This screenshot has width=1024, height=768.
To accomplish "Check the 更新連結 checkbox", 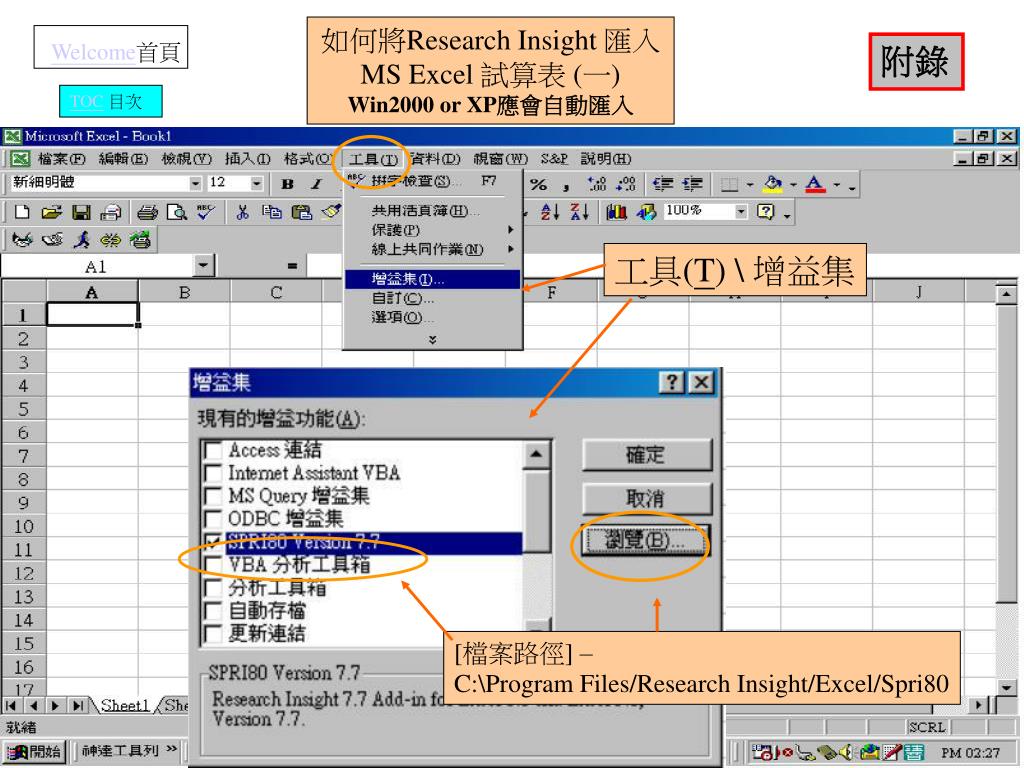I will point(213,633).
